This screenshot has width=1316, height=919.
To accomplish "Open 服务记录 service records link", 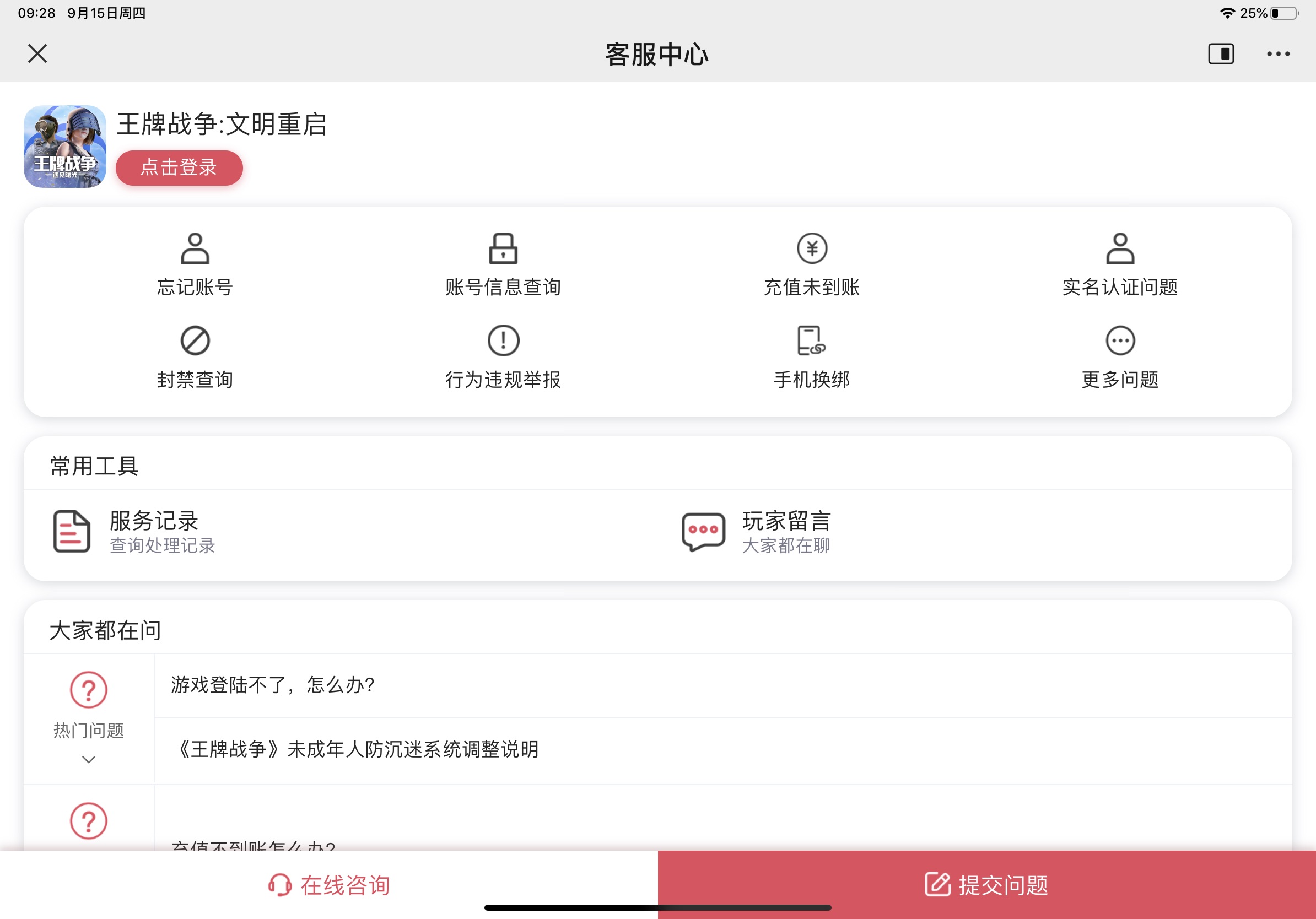I will (154, 521).
